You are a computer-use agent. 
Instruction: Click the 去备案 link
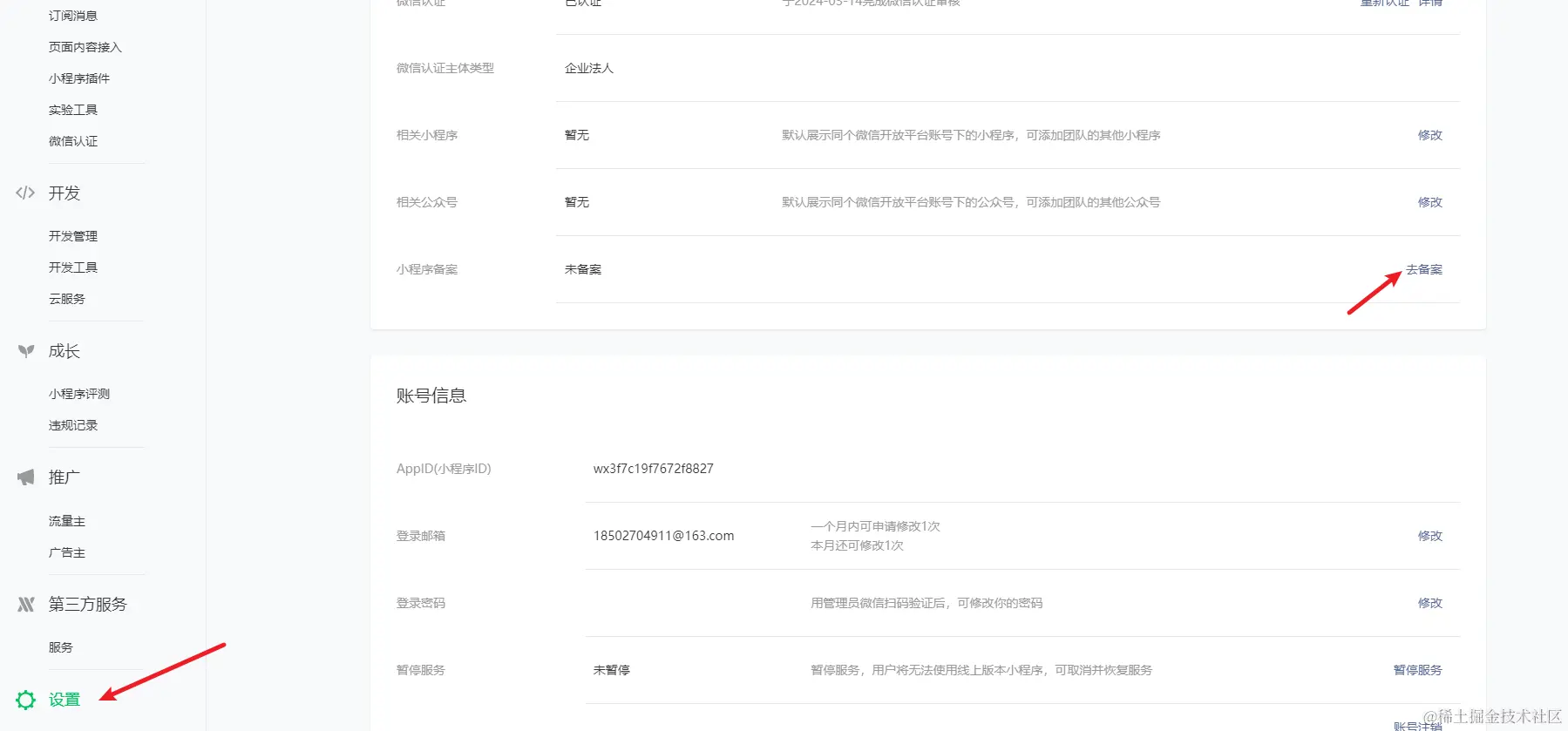point(1424,269)
